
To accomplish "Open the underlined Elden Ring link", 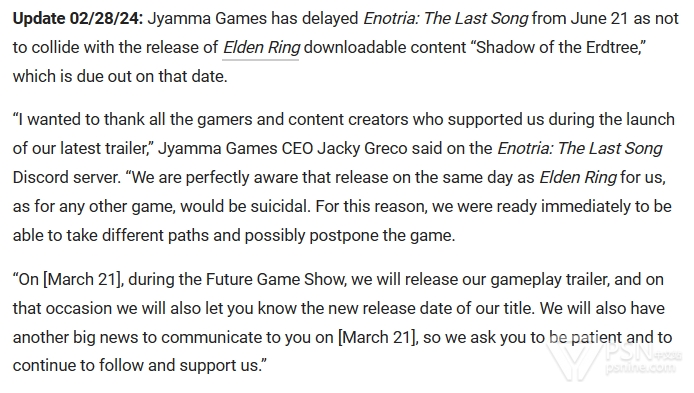I will [x=261, y=47].
